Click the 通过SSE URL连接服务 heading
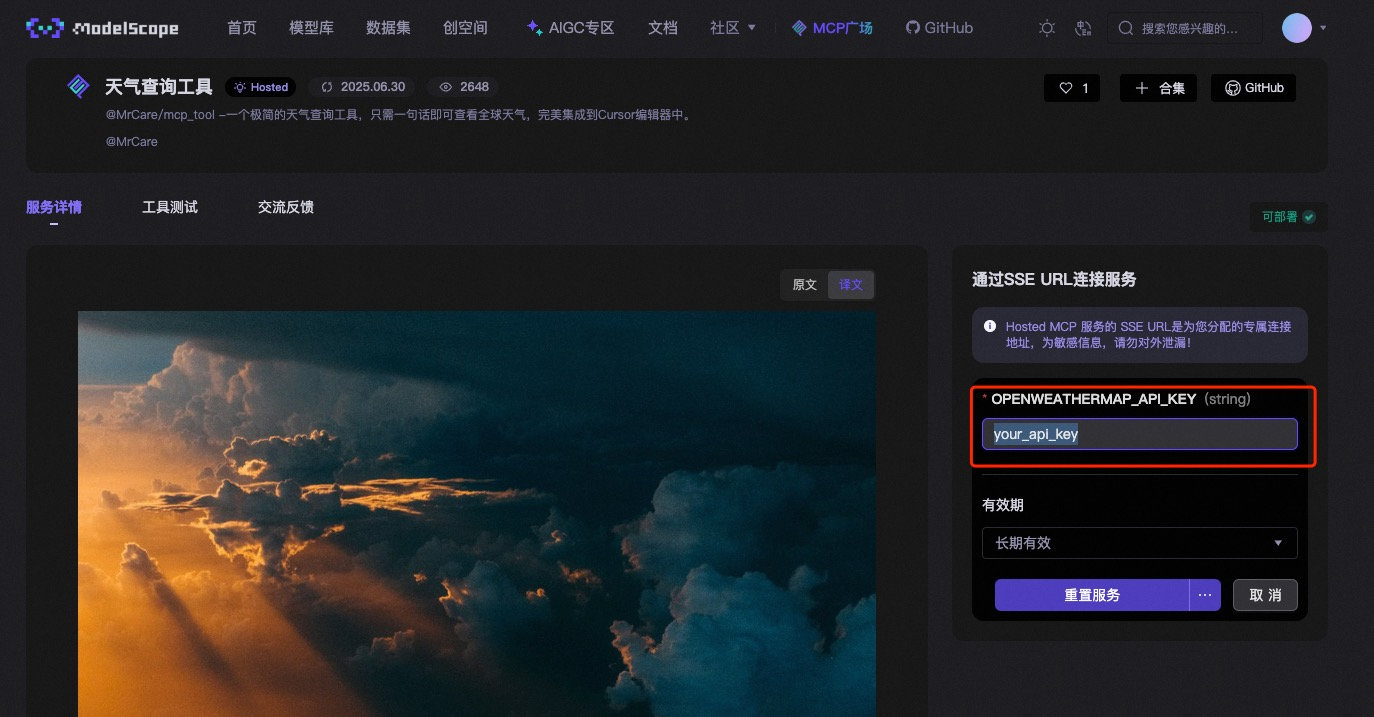This screenshot has height=717, width=1374. coord(1054,279)
